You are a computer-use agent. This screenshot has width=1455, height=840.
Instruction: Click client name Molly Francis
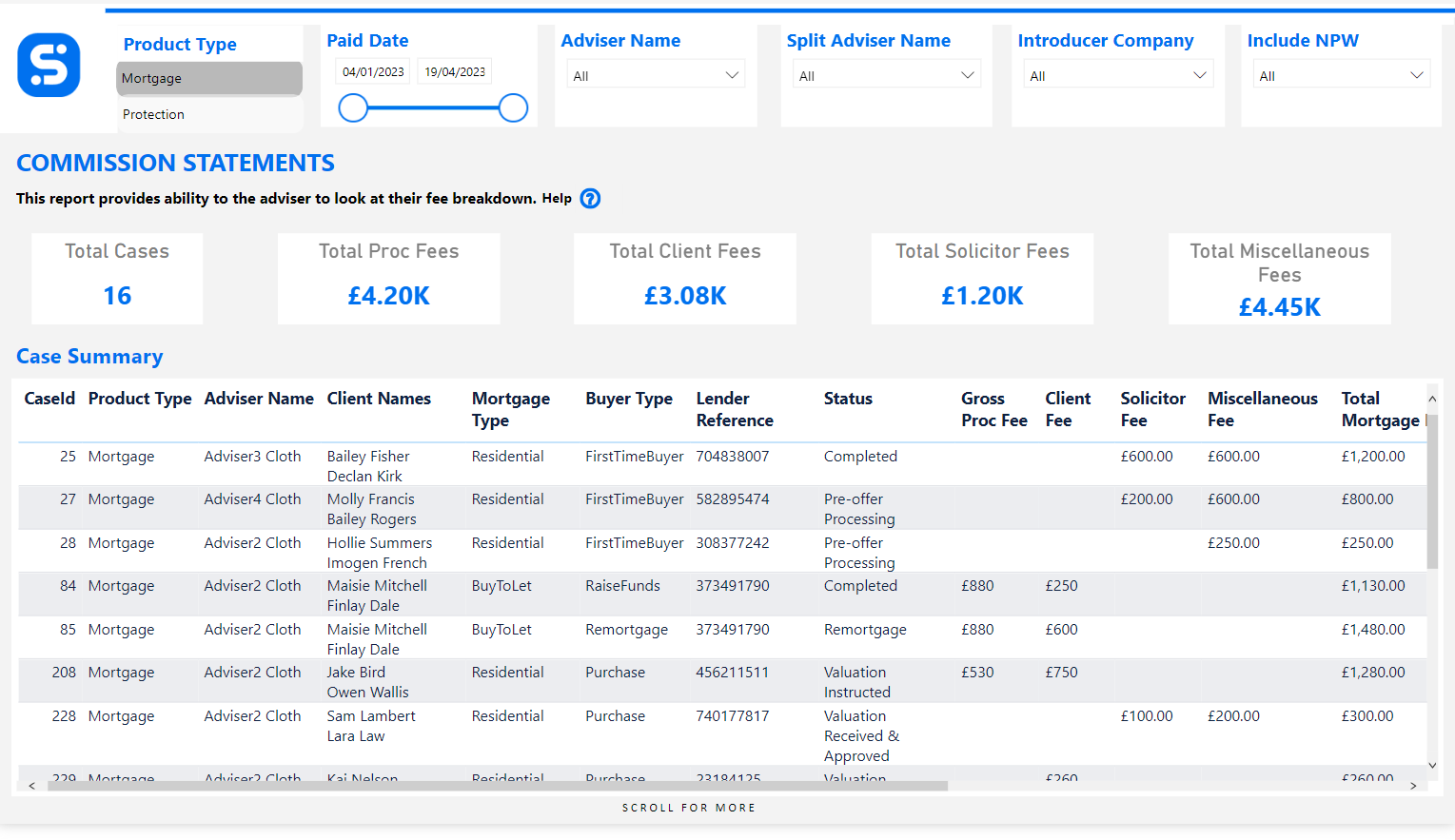point(370,499)
